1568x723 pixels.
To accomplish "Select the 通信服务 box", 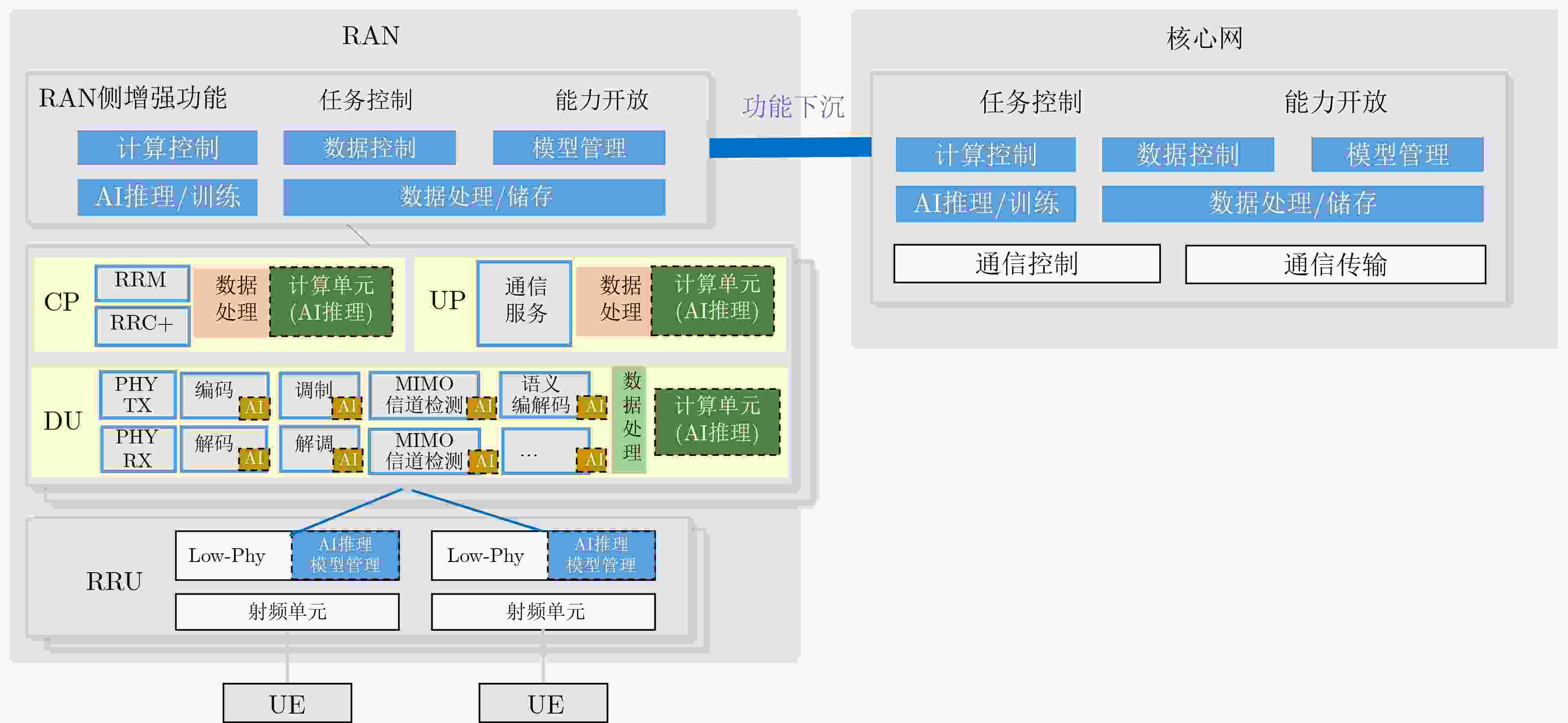I will [524, 303].
